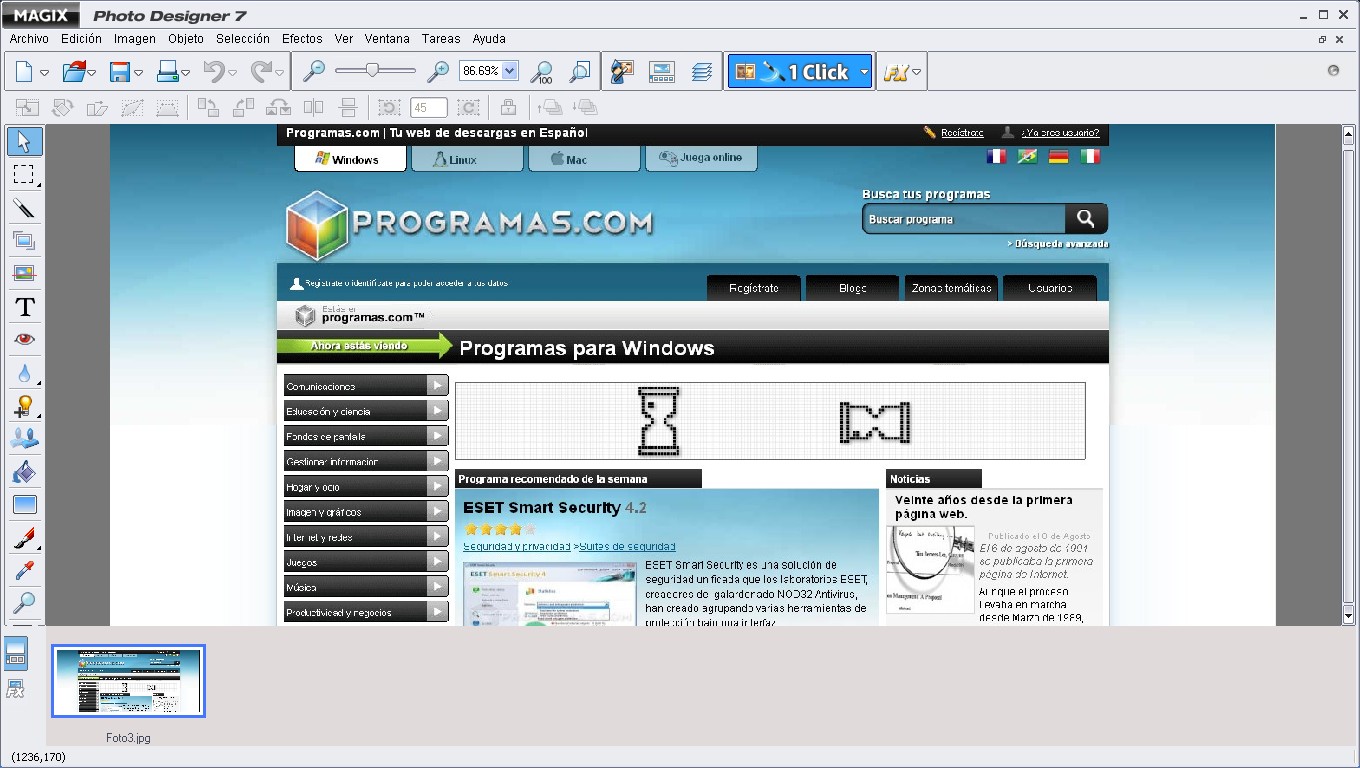Click the flip vertical mirror icon
The height and width of the screenshot is (768, 1360).
[x=348, y=108]
